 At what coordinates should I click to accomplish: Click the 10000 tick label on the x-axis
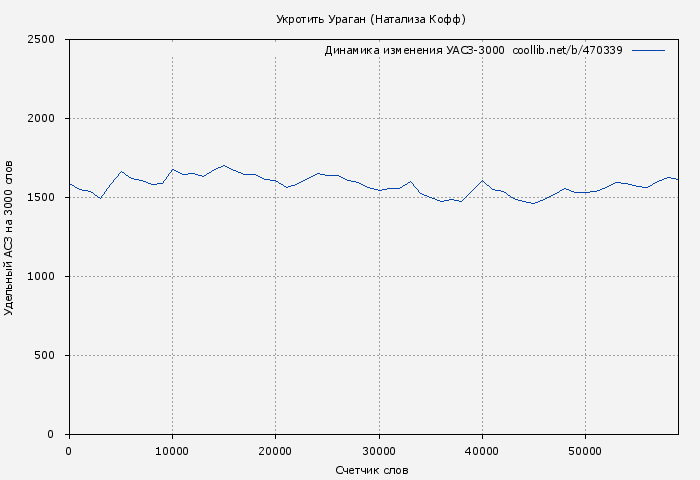click(172, 451)
